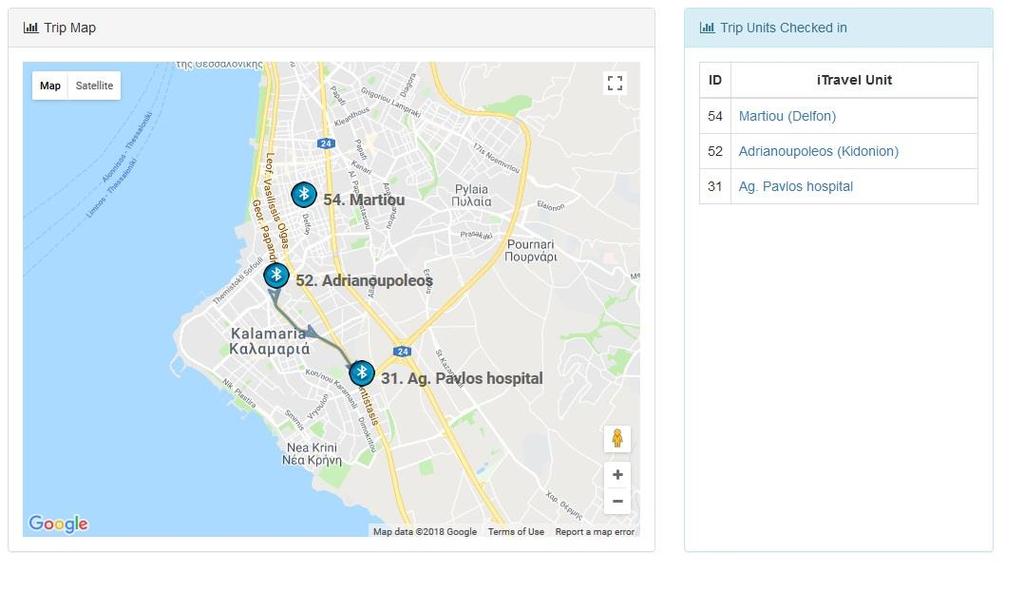Click the Terms of Use link
Screen dimensions: 1024x591
coord(516,532)
